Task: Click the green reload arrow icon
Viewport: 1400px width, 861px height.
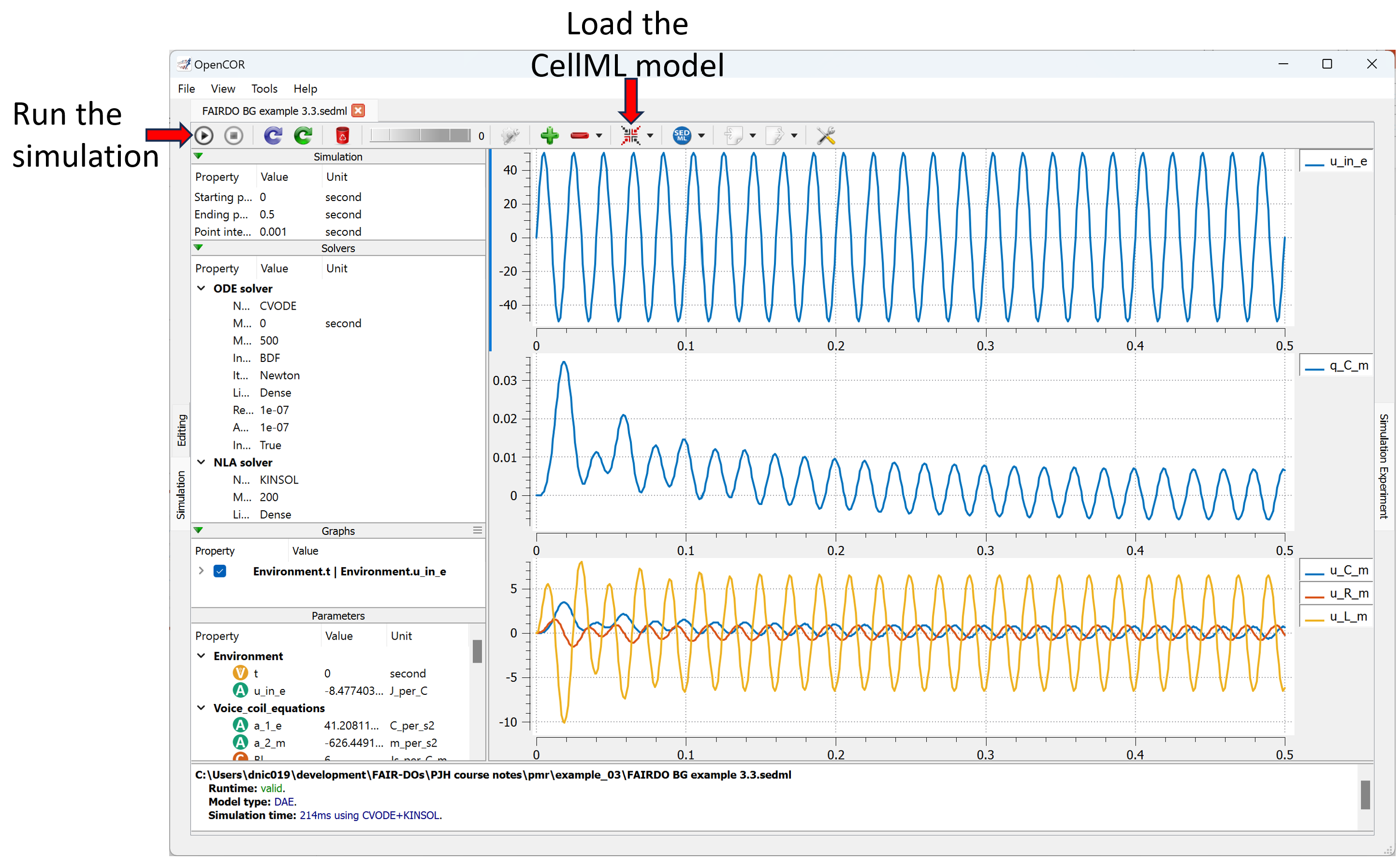Action: click(303, 135)
